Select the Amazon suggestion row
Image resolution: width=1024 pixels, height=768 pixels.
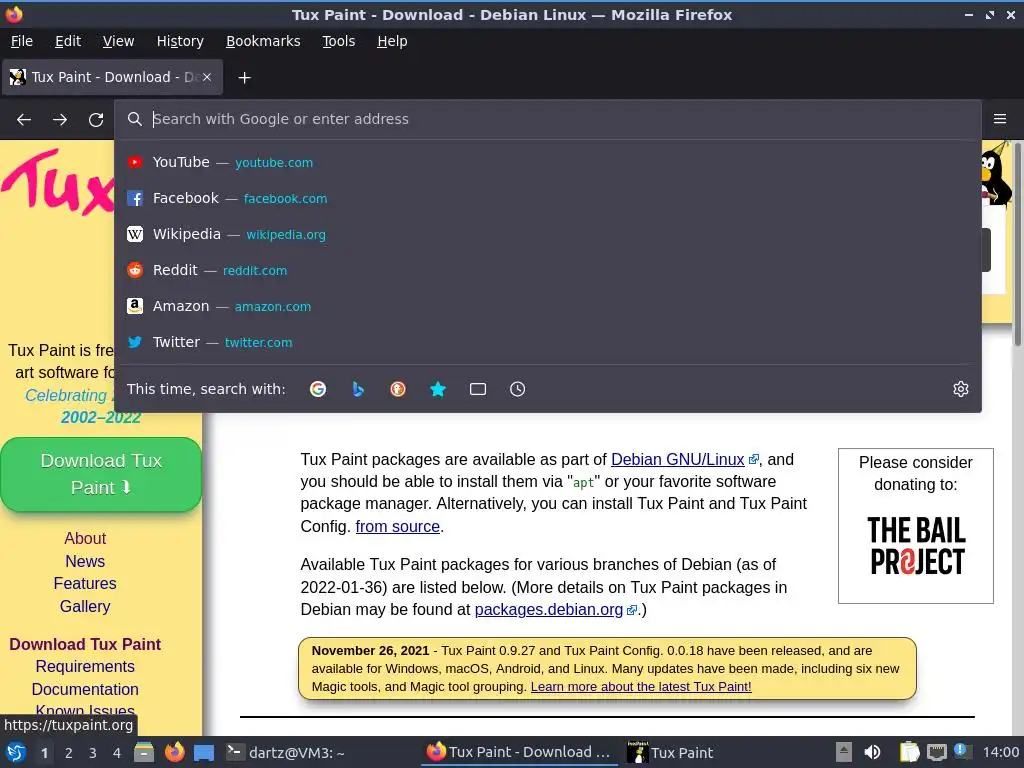coord(547,306)
